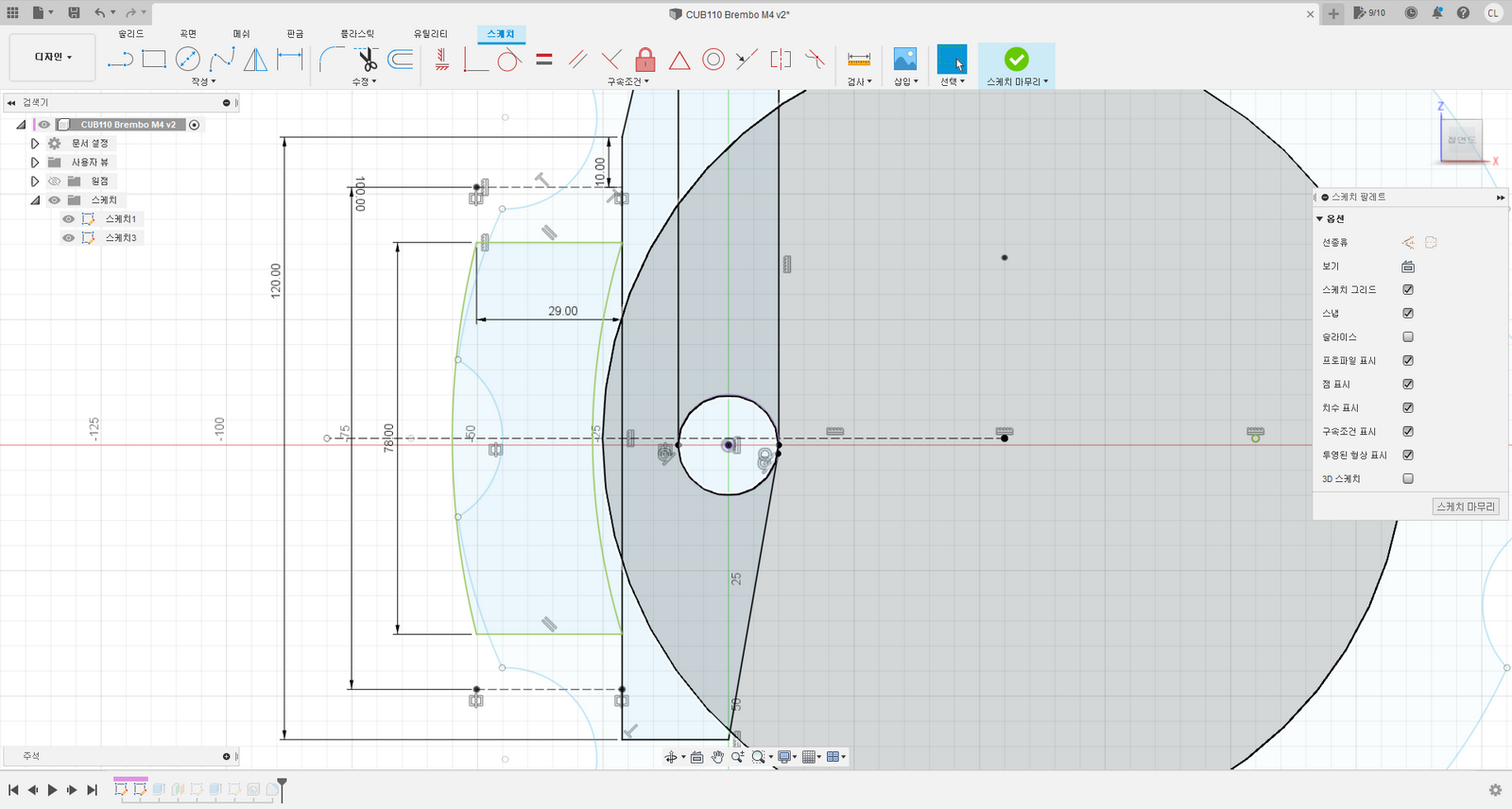Image resolution: width=1512 pixels, height=809 pixels.
Task: Select the Fillet tool
Action: [x=332, y=60]
